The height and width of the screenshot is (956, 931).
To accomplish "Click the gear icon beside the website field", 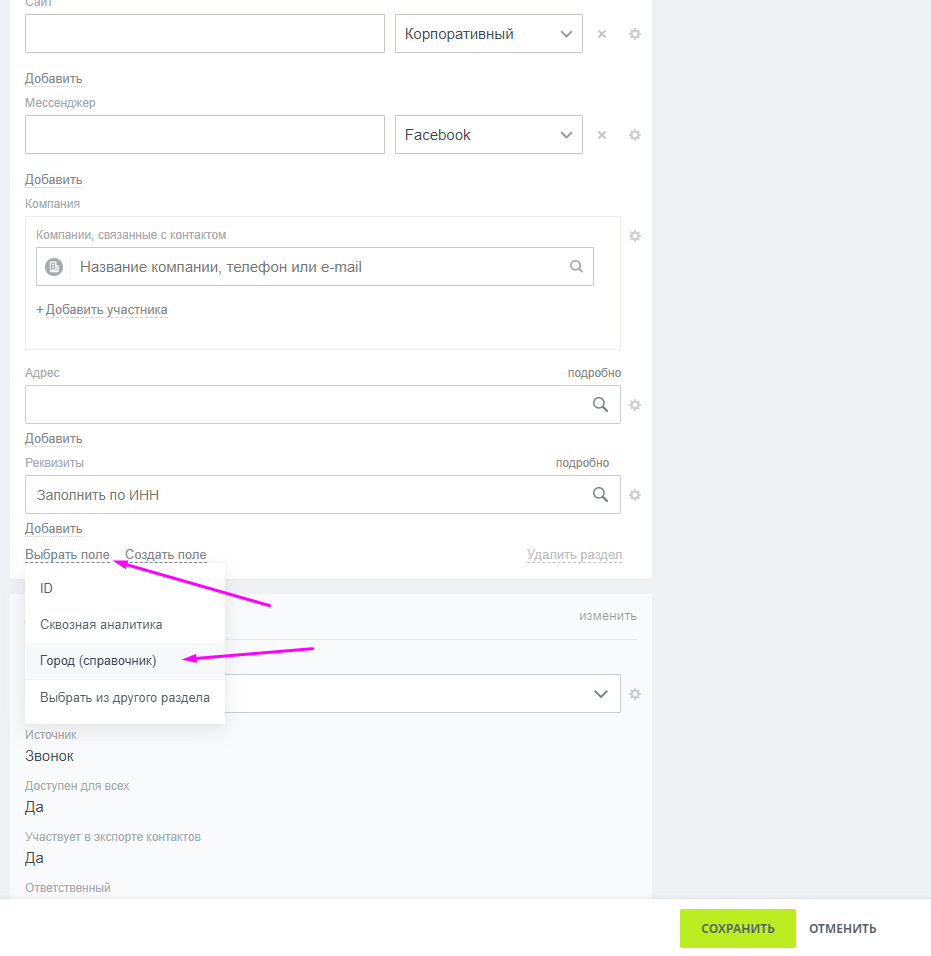I will pos(634,34).
